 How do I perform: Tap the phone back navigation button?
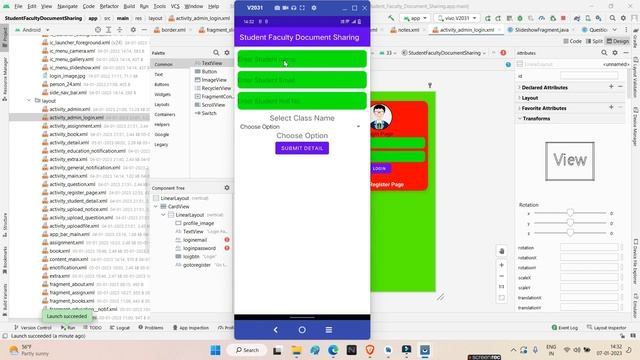(276, 330)
